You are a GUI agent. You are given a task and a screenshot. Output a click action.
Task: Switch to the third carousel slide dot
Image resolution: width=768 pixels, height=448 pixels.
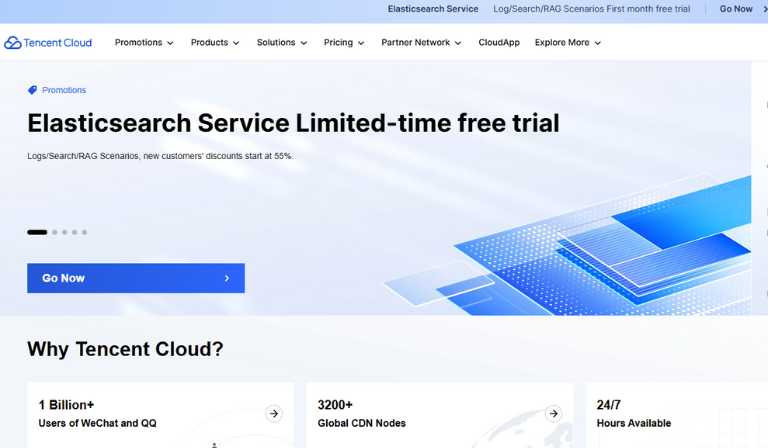pyautogui.click(x=65, y=233)
